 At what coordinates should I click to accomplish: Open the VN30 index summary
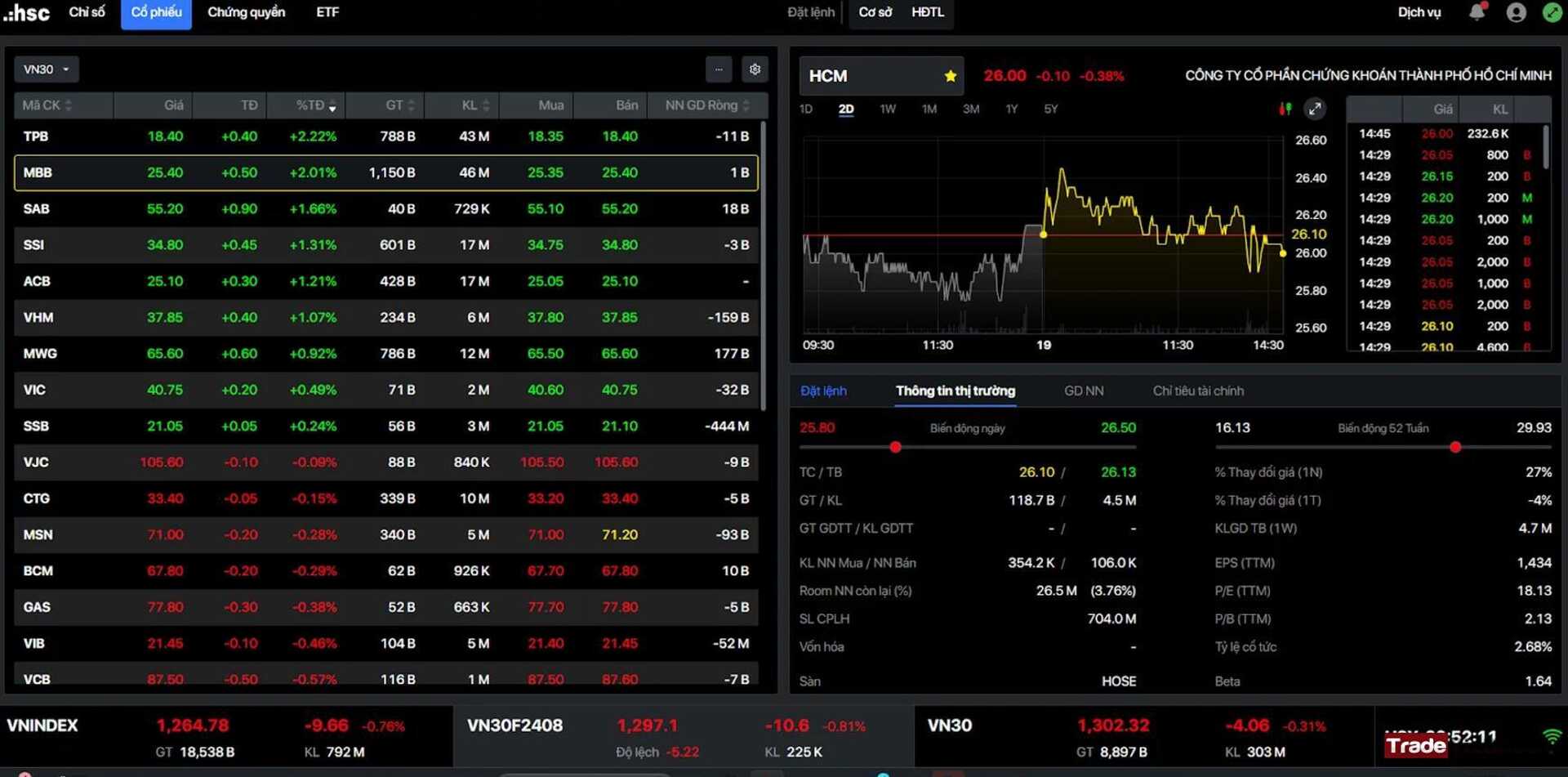click(x=1144, y=738)
